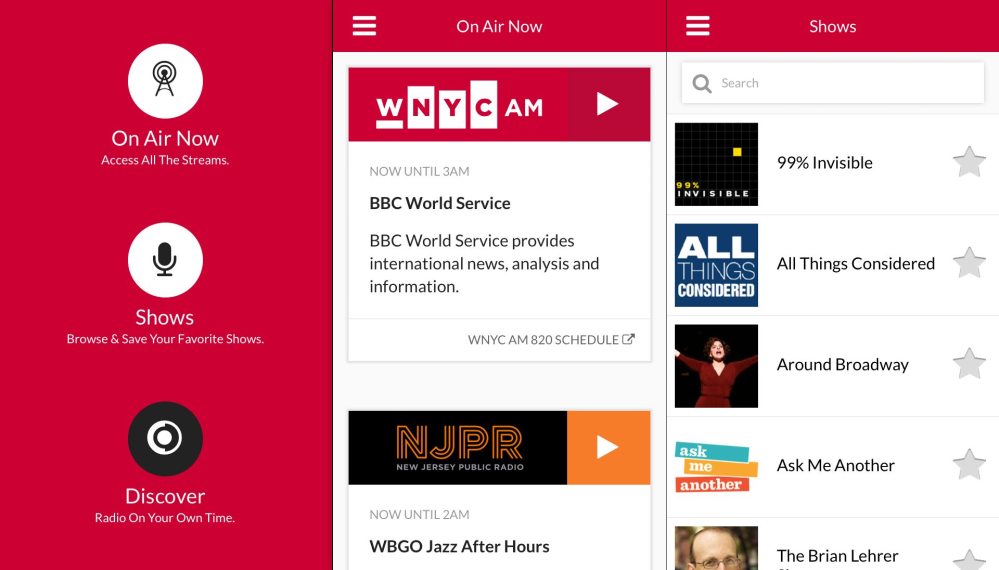Select 'The Brian Lehrer' show title
999x570 pixels.
837,556
